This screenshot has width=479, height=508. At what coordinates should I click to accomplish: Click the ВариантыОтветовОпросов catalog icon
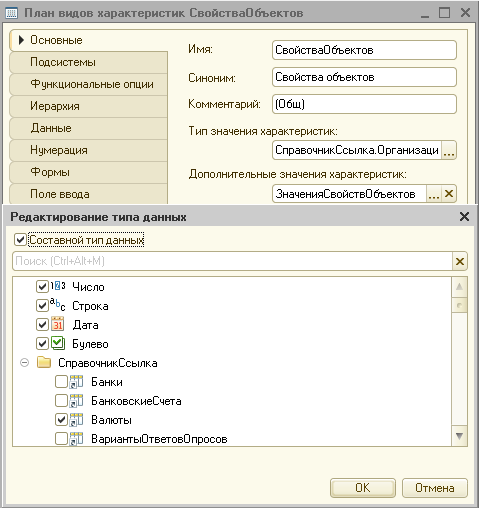click(x=76, y=439)
